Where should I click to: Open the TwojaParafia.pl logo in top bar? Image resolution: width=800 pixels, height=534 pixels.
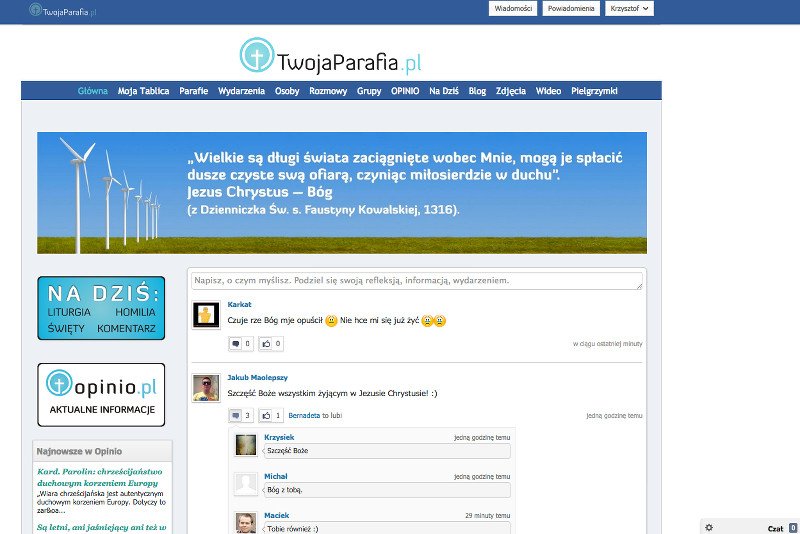[63, 10]
